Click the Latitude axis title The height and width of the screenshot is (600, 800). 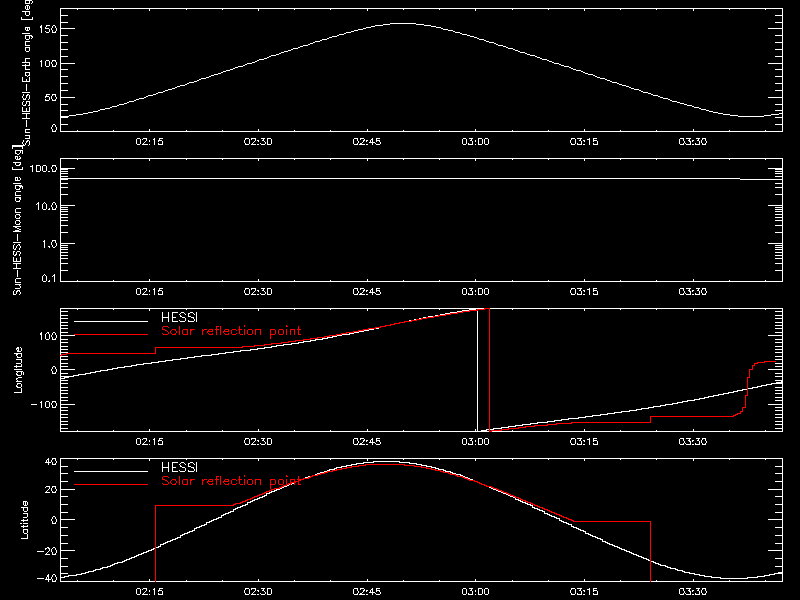(x=24, y=520)
